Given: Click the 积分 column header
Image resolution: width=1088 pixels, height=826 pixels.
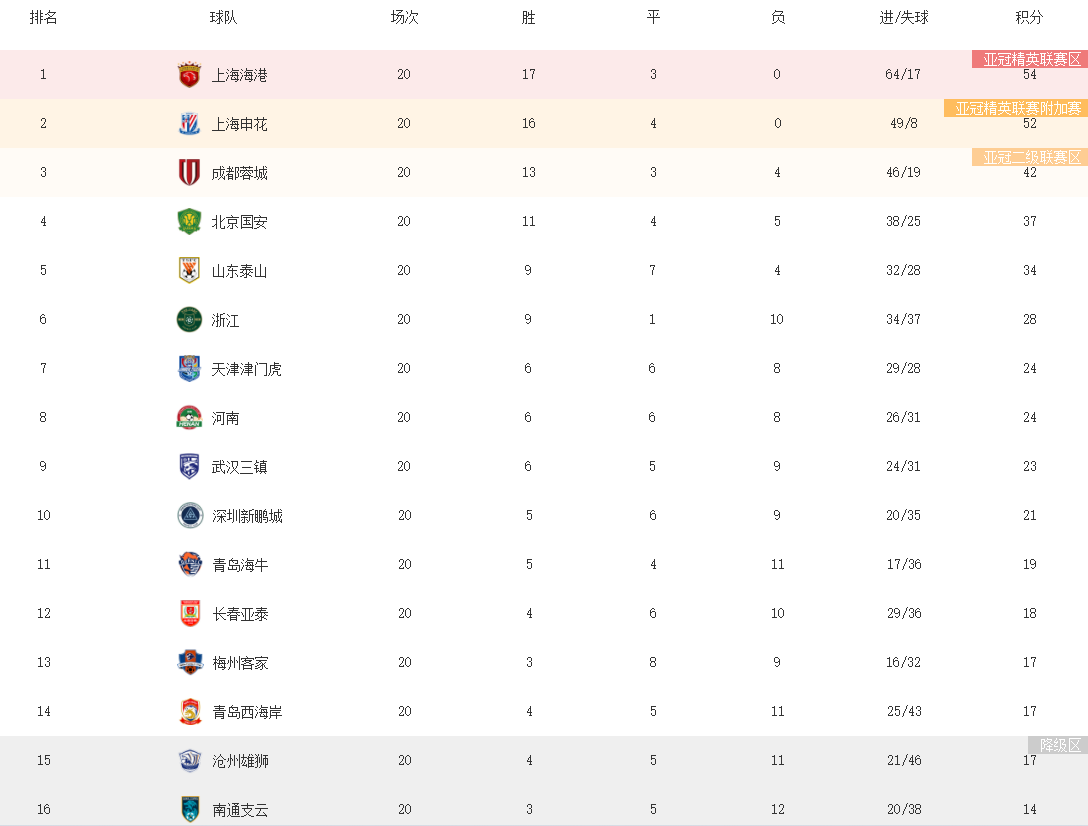Looking at the screenshot, I should [1029, 17].
